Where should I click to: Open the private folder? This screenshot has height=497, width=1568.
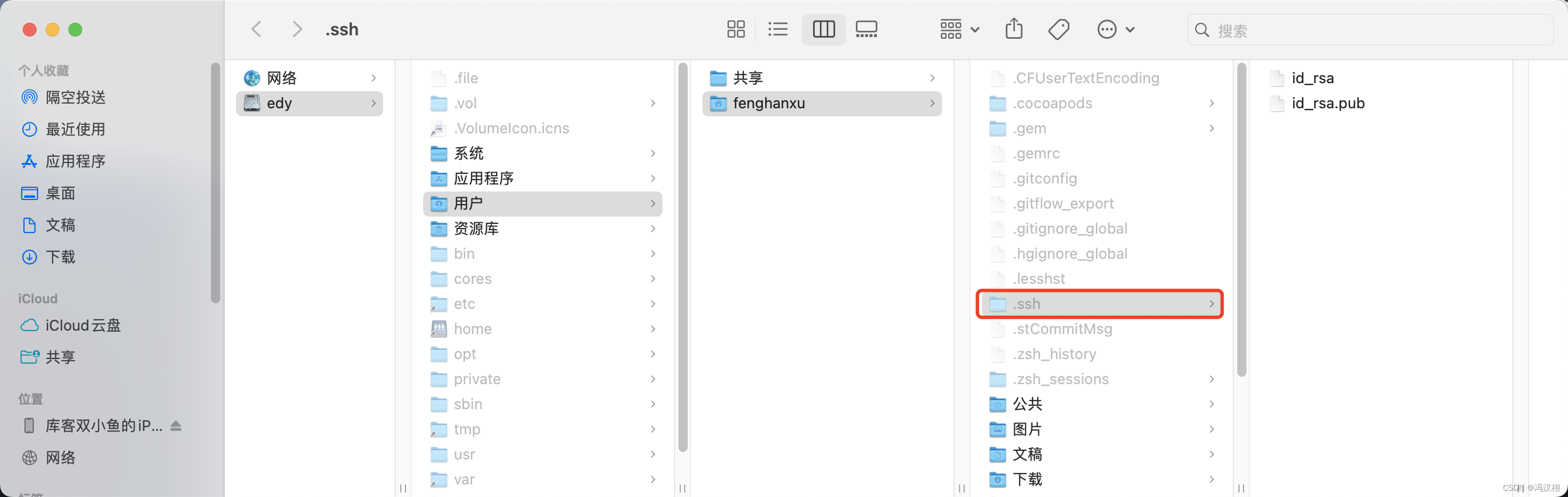pos(542,379)
